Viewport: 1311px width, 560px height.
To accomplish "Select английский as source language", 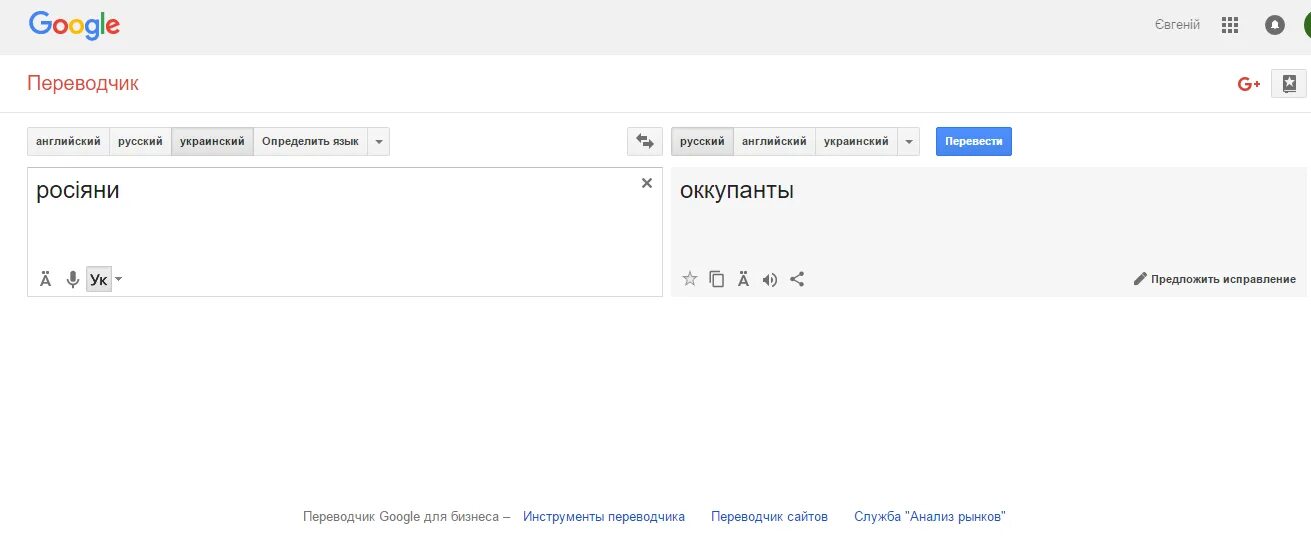I will (x=68, y=142).
